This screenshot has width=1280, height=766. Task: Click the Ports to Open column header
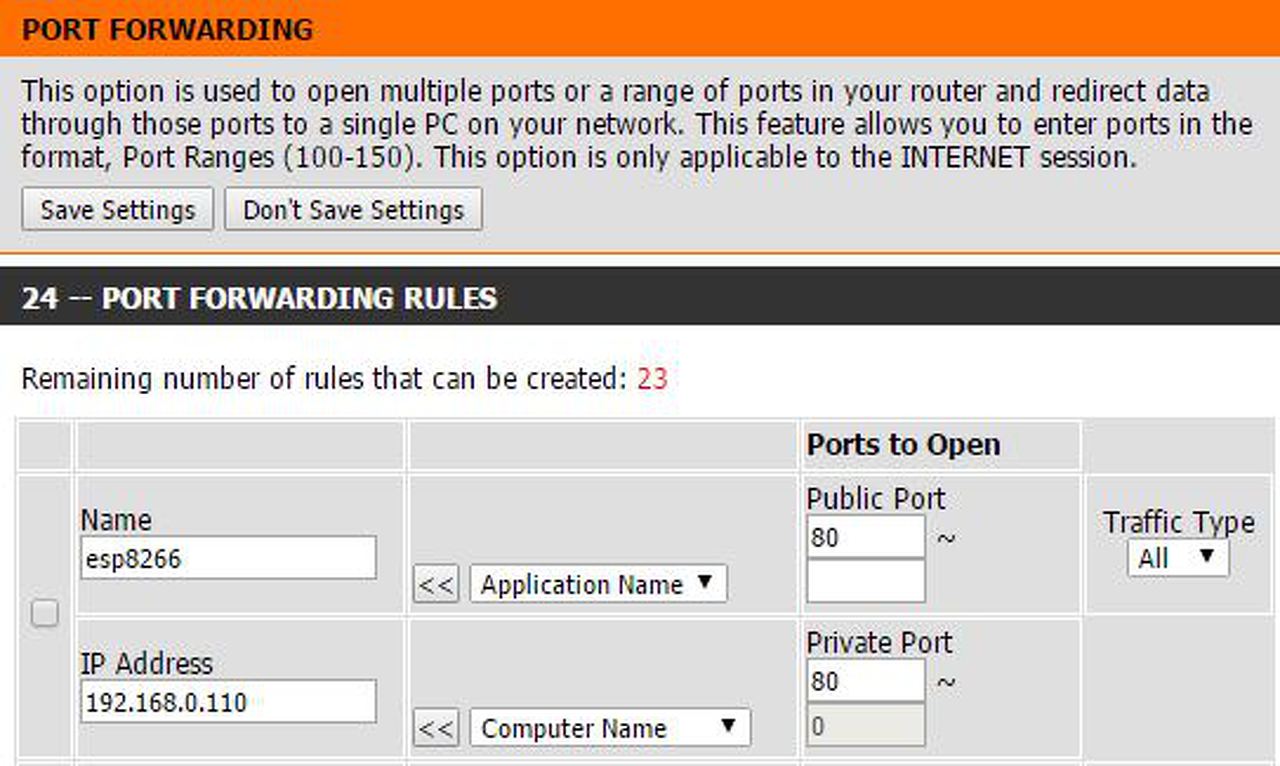[x=903, y=445]
